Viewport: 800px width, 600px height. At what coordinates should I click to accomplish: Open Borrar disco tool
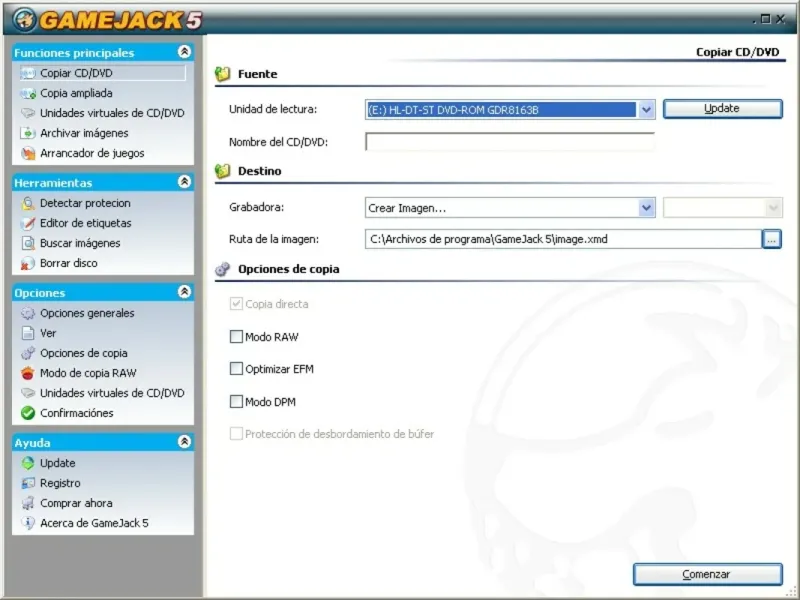(x=68, y=263)
